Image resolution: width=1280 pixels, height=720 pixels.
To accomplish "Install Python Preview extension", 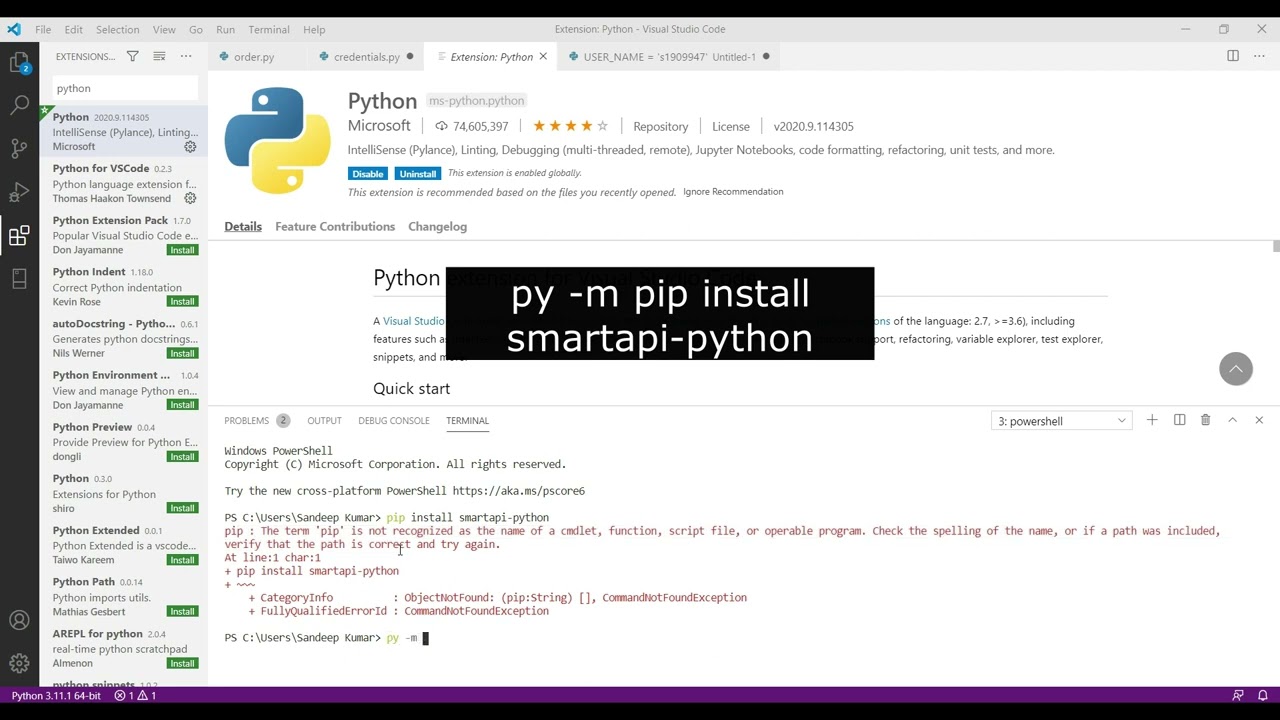I will click(x=183, y=457).
